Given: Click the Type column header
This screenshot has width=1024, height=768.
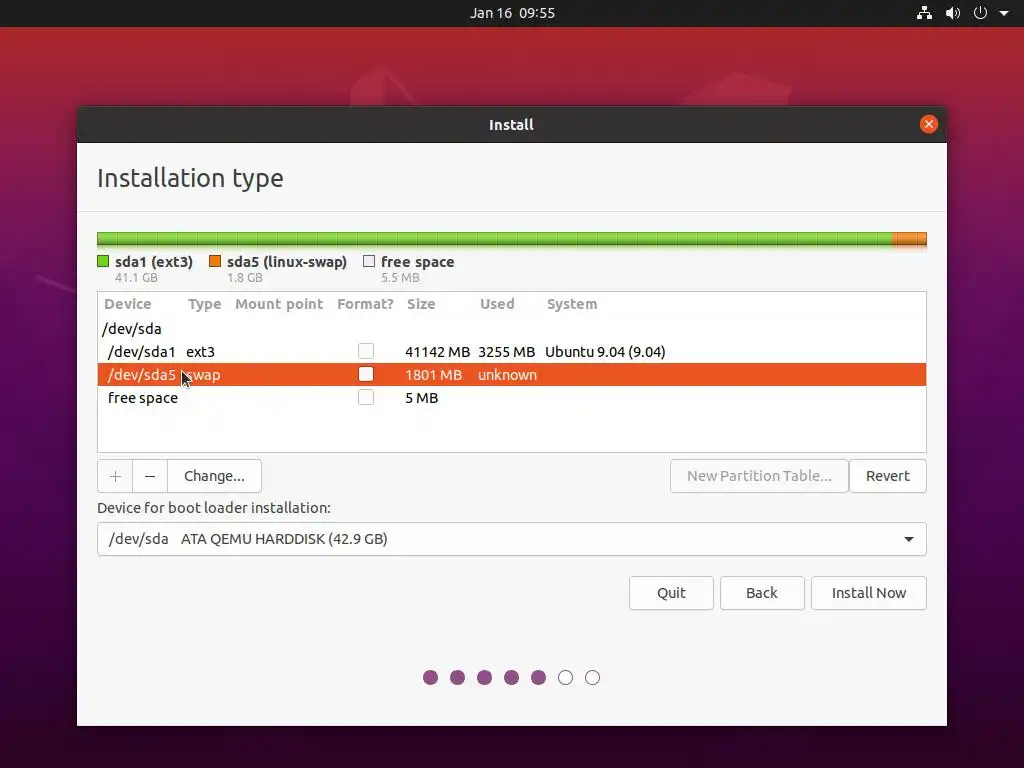Looking at the screenshot, I should point(204,304).
